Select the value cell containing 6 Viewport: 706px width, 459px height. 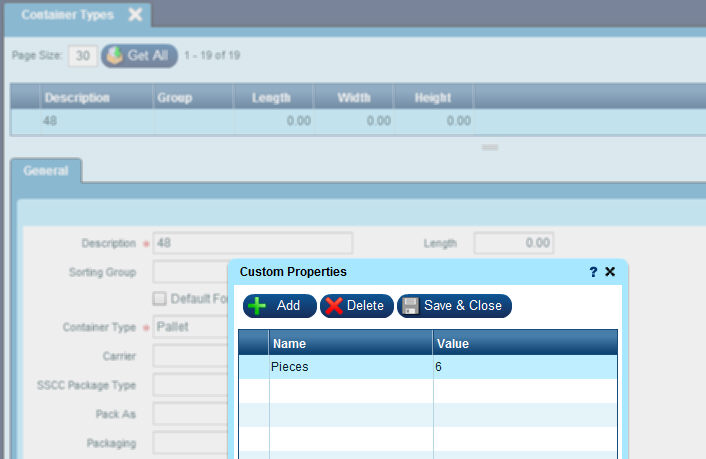(525, 367)
